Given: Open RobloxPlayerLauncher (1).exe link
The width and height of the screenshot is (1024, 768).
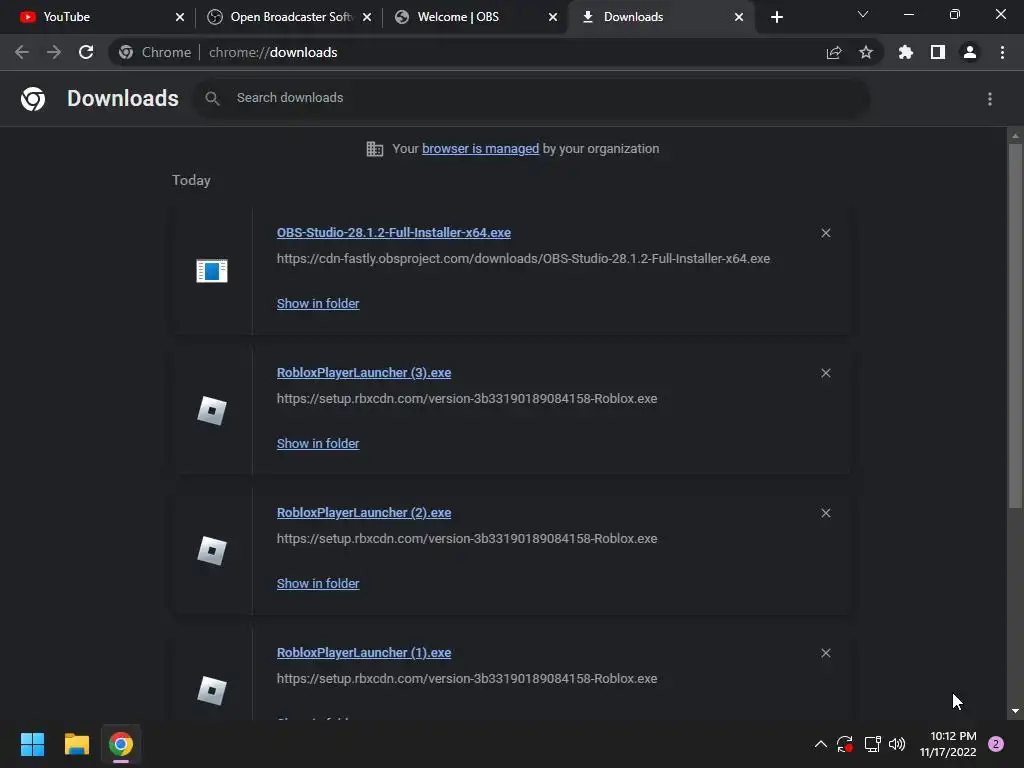Looking at the screenshot, I should pyautogui.click(x=364, y=652).
